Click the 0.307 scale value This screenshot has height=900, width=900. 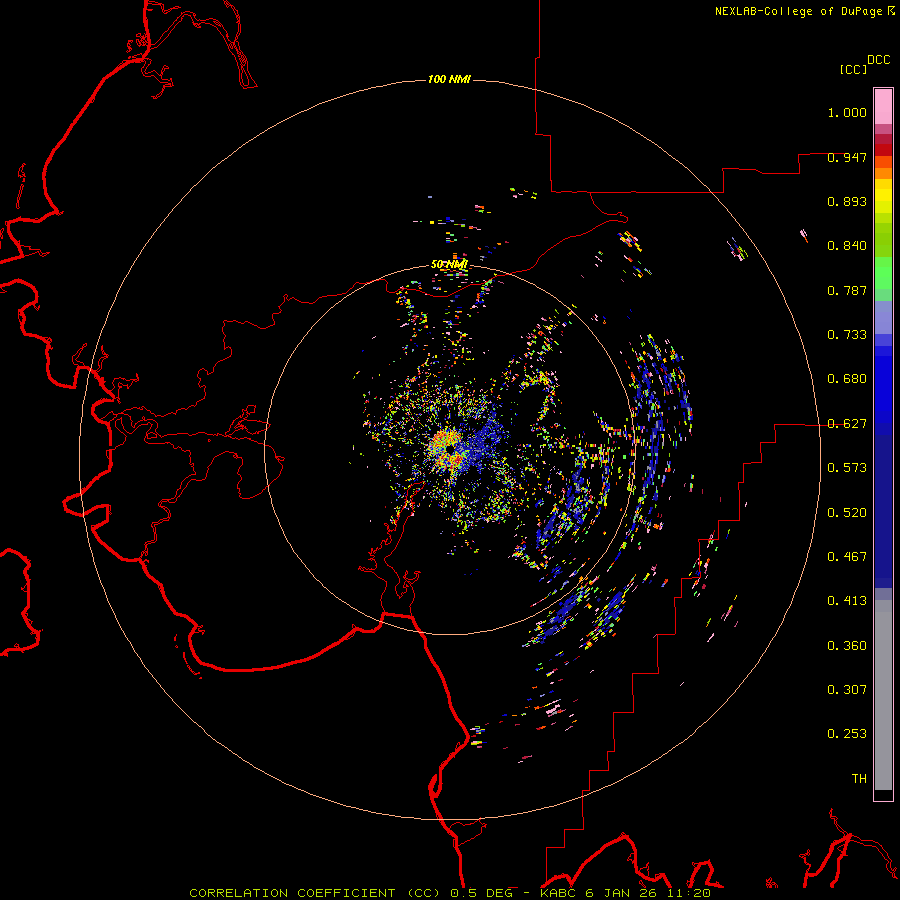click(x=847, y=689)
